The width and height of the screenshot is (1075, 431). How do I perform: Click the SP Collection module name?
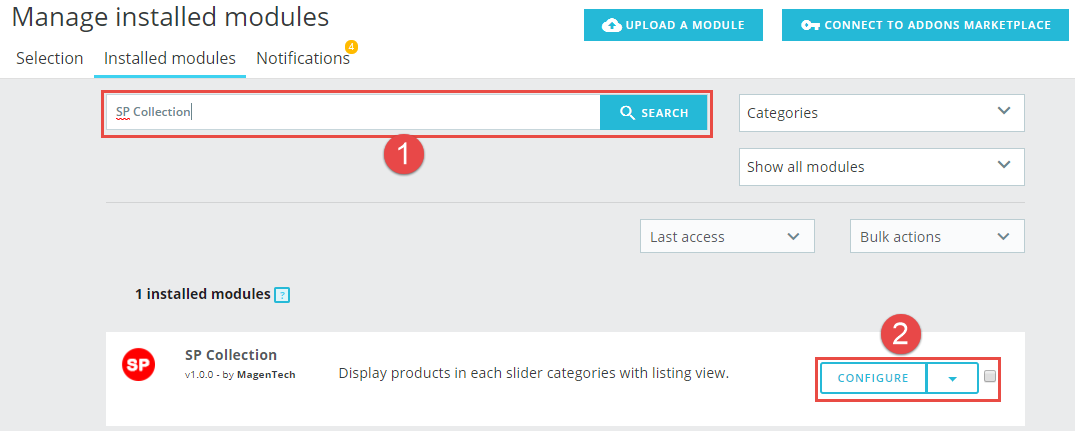[231, 355]
